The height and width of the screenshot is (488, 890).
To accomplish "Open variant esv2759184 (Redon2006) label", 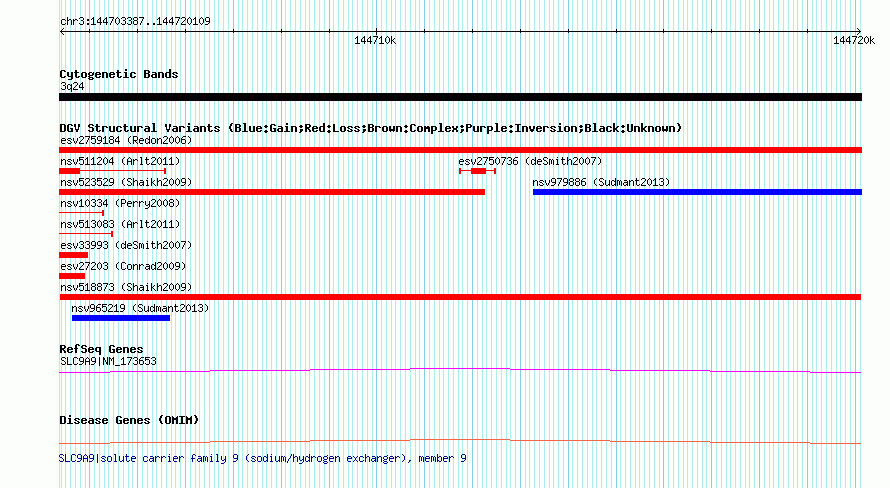I will [126, 140].
